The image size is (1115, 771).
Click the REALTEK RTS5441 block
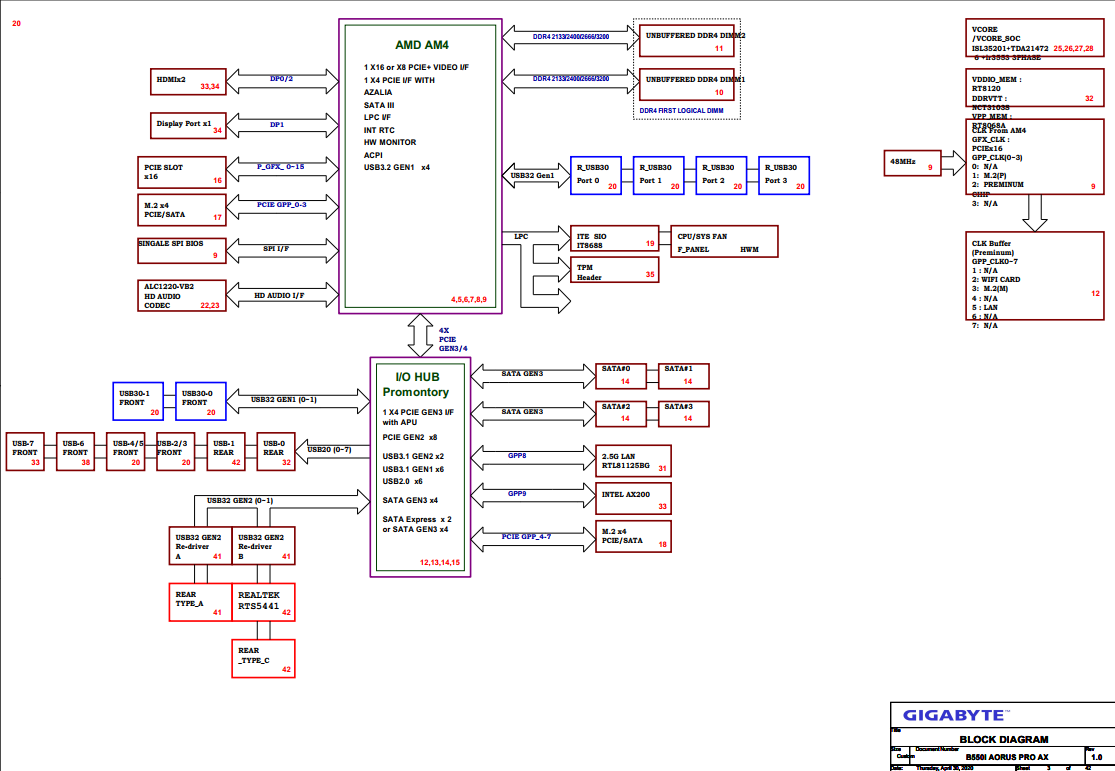pyautogui.click(x=263, y=602)
